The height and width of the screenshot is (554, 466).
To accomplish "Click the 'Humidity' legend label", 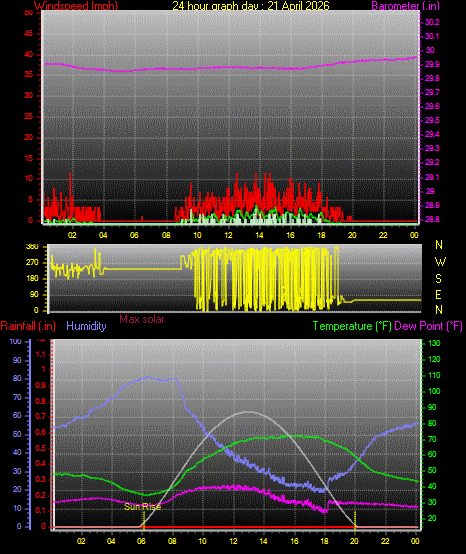I will point(86,326).
